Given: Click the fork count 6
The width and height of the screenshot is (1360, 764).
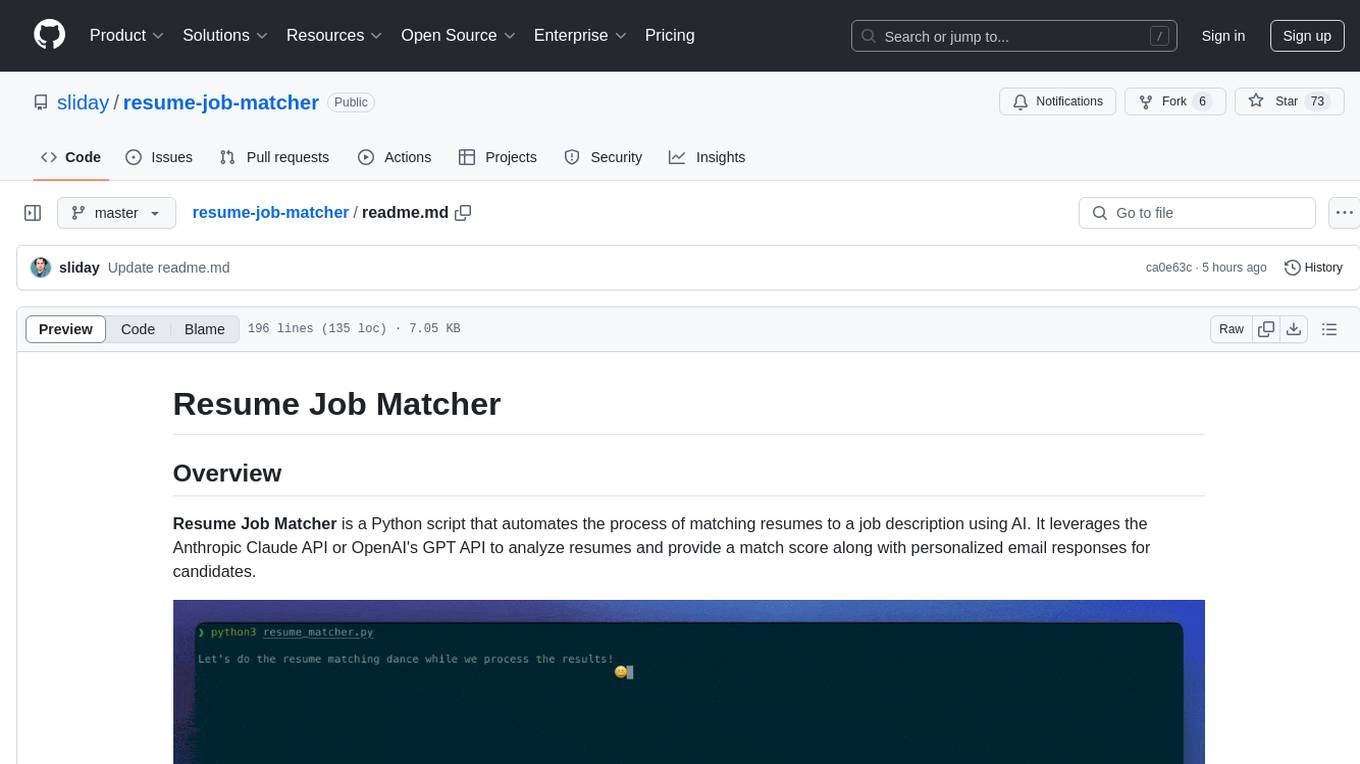Looking at the screenshot, I should pyautogui.click(x=1202, y=101).
